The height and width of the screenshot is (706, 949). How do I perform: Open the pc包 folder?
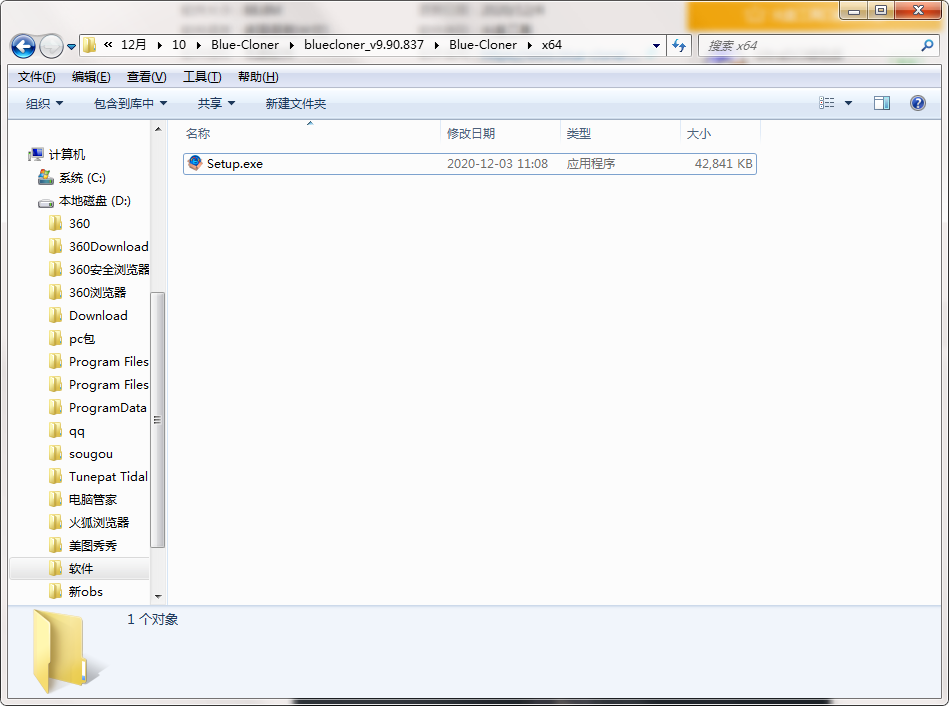click(82, 338)
